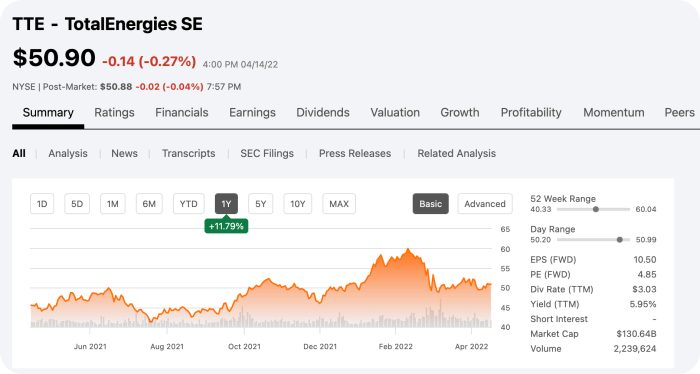Image resolution: width=700 pixels, height=374 pixels.
Task: Click the day high value 50.99
Action: pos(646,240)
